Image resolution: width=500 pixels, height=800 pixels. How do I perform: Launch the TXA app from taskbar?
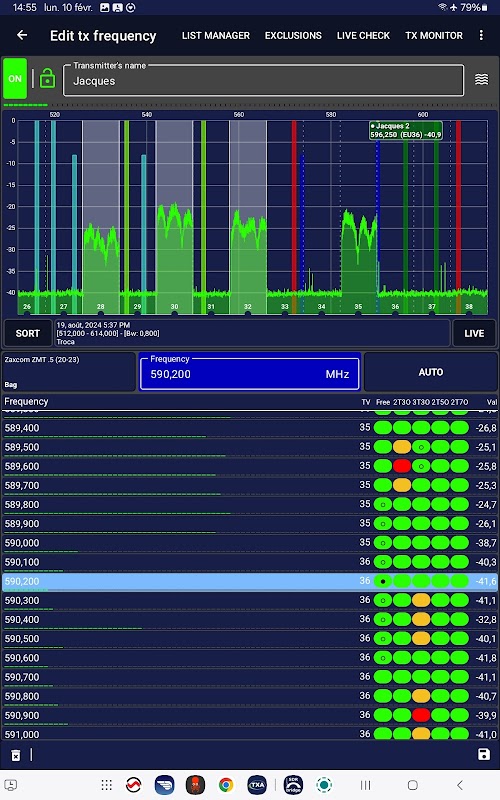257,785
